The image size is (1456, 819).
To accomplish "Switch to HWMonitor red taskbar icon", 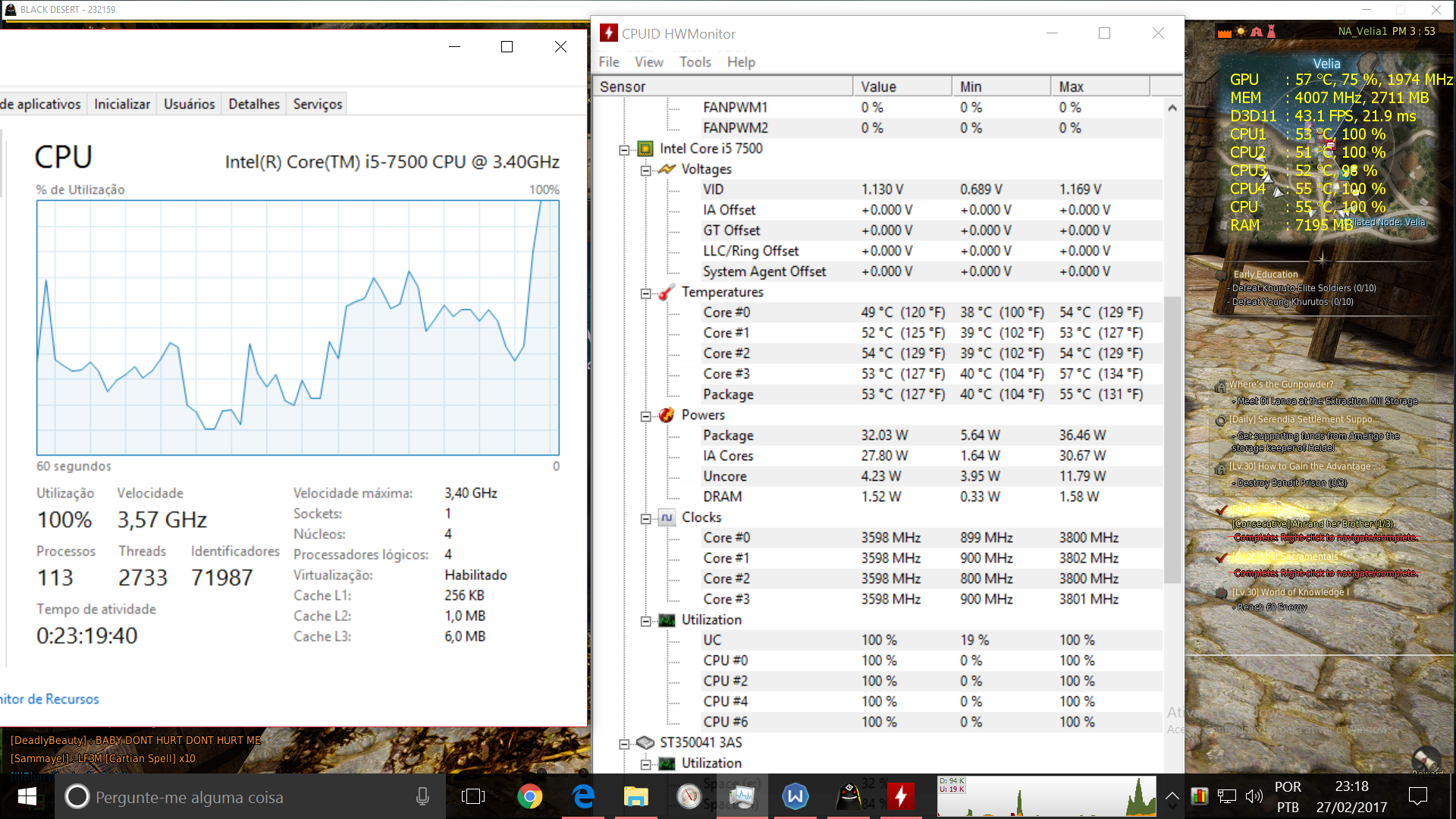I will [x=901, y=796].
